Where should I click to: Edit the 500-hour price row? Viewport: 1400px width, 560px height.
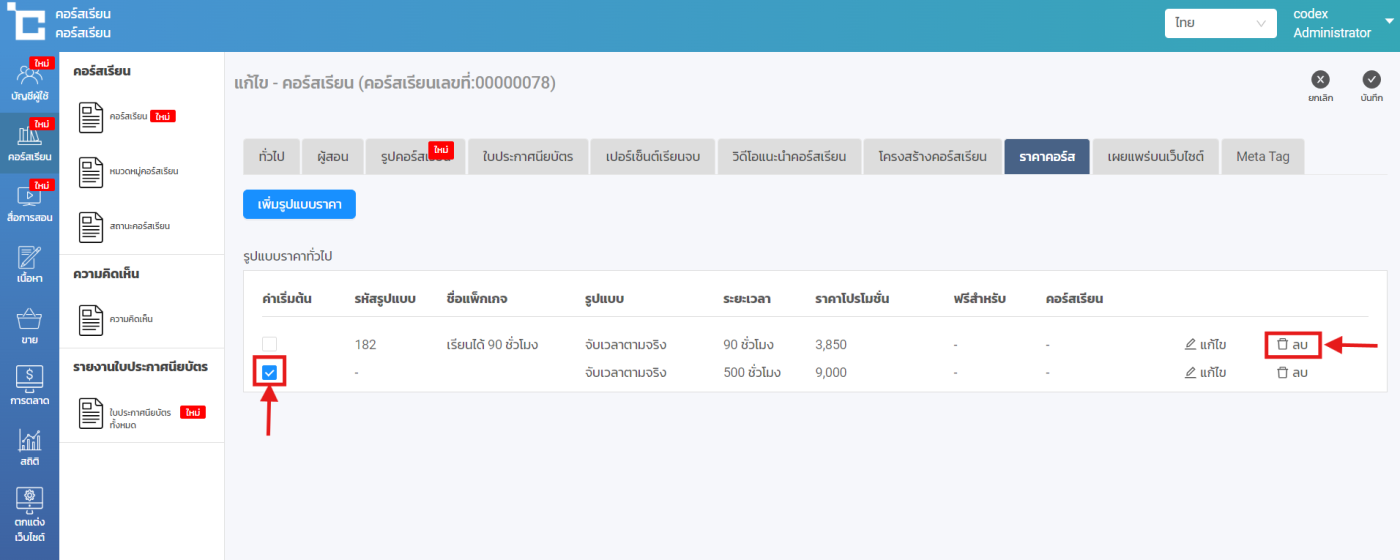pyautogui.click(x=1205, y=373)
